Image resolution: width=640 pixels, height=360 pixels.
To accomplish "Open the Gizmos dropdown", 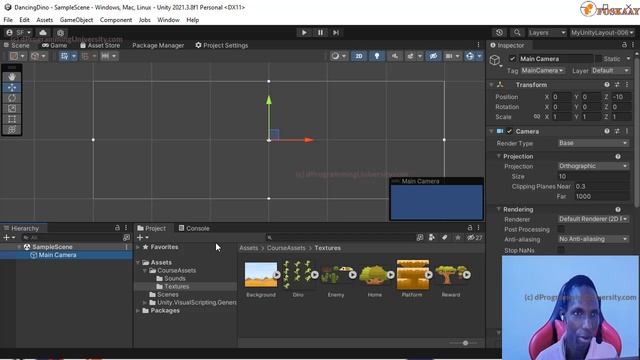I will 480,56.
